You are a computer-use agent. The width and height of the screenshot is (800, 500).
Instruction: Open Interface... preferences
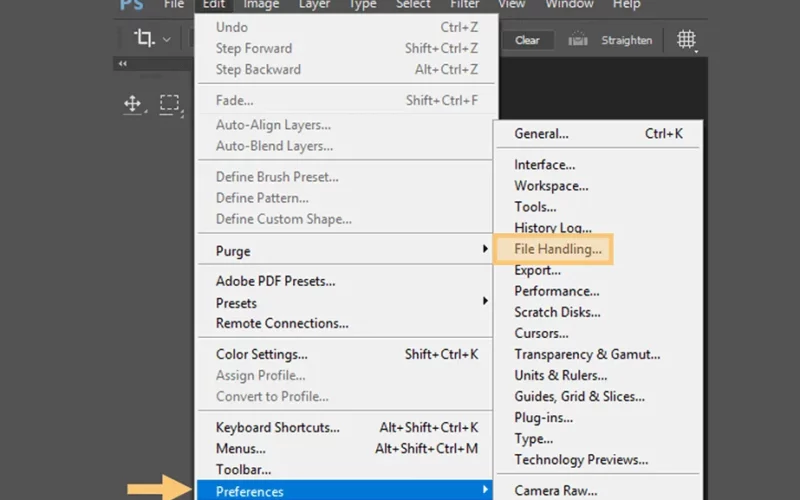click(598, 165)
